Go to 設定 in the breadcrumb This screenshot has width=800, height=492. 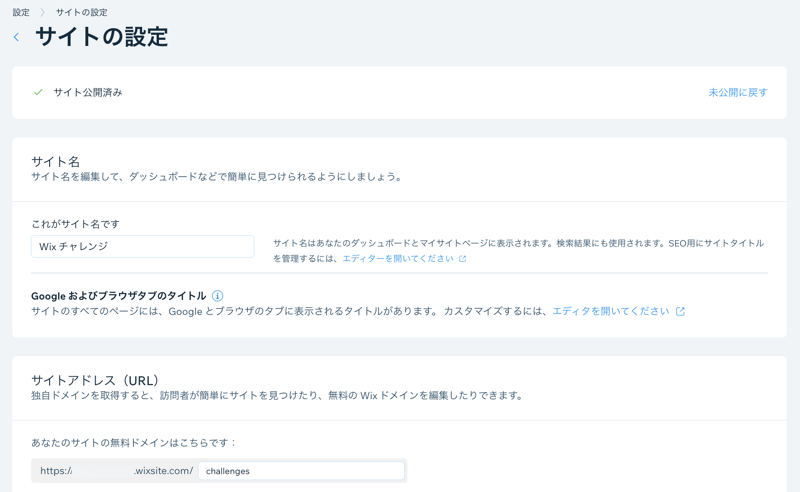(x=20, y=13)
